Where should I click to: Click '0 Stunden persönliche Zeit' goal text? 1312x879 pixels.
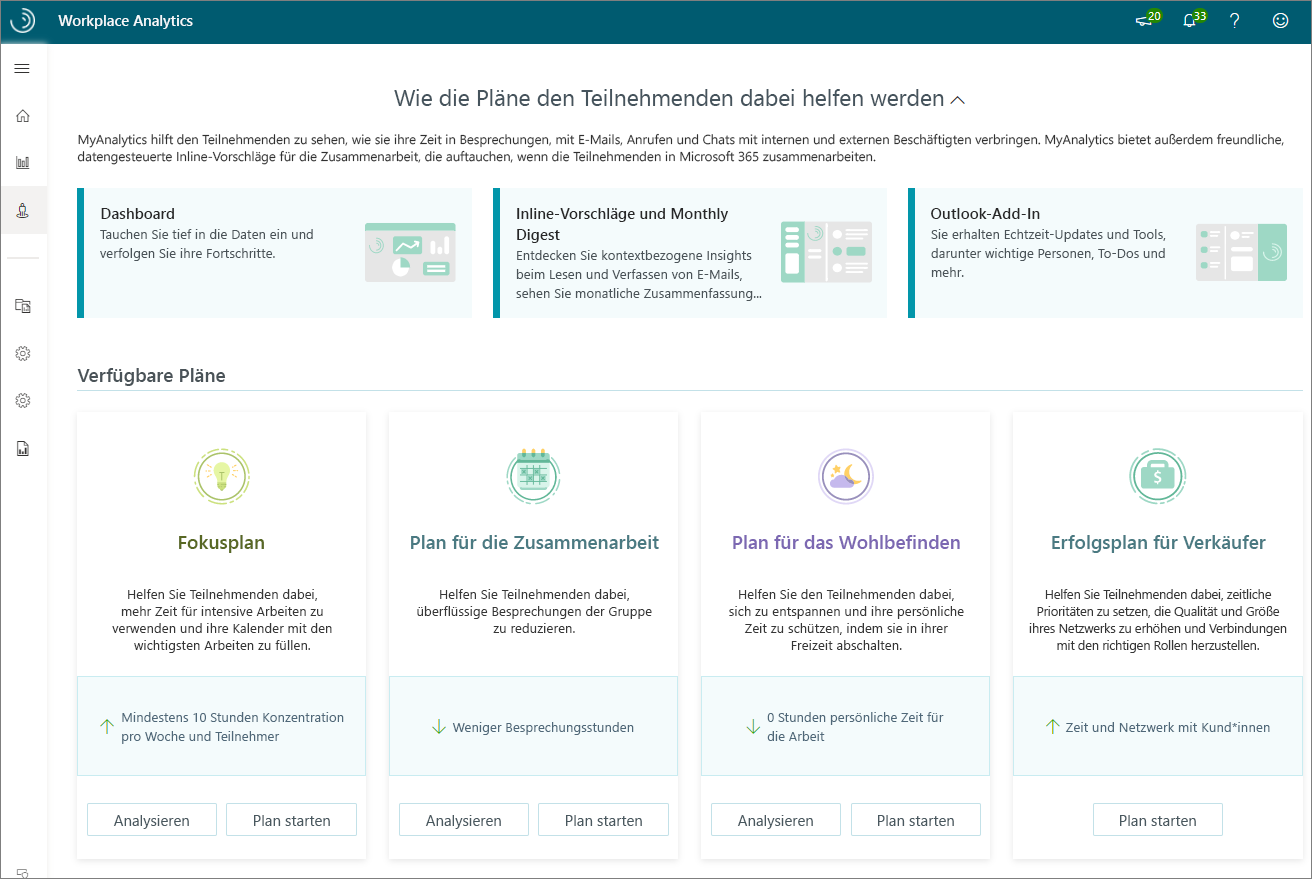(x=855, y=727)
